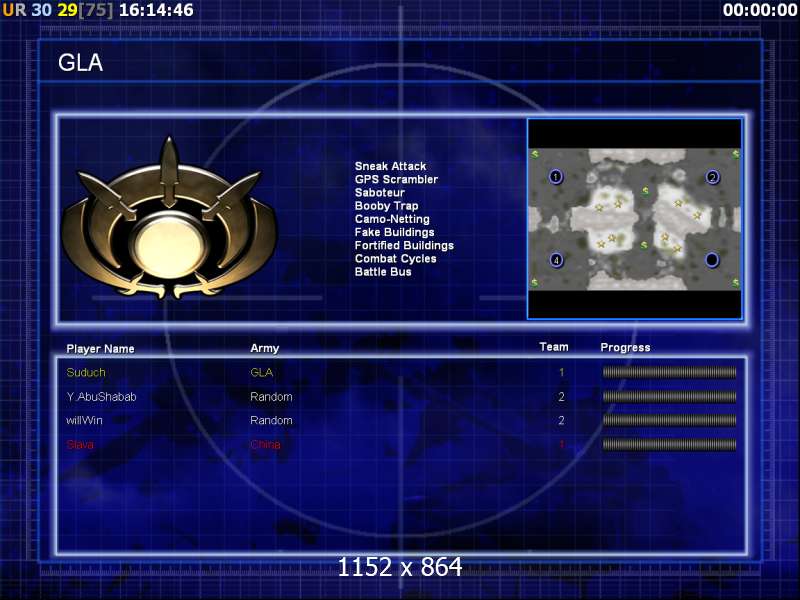Click the top-left corner supply dollar icon on minimap

[x=535, y=154]
